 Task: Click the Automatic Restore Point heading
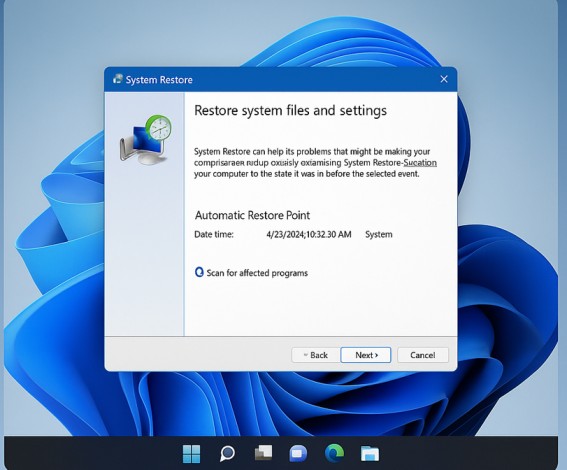tap(252, 215)
